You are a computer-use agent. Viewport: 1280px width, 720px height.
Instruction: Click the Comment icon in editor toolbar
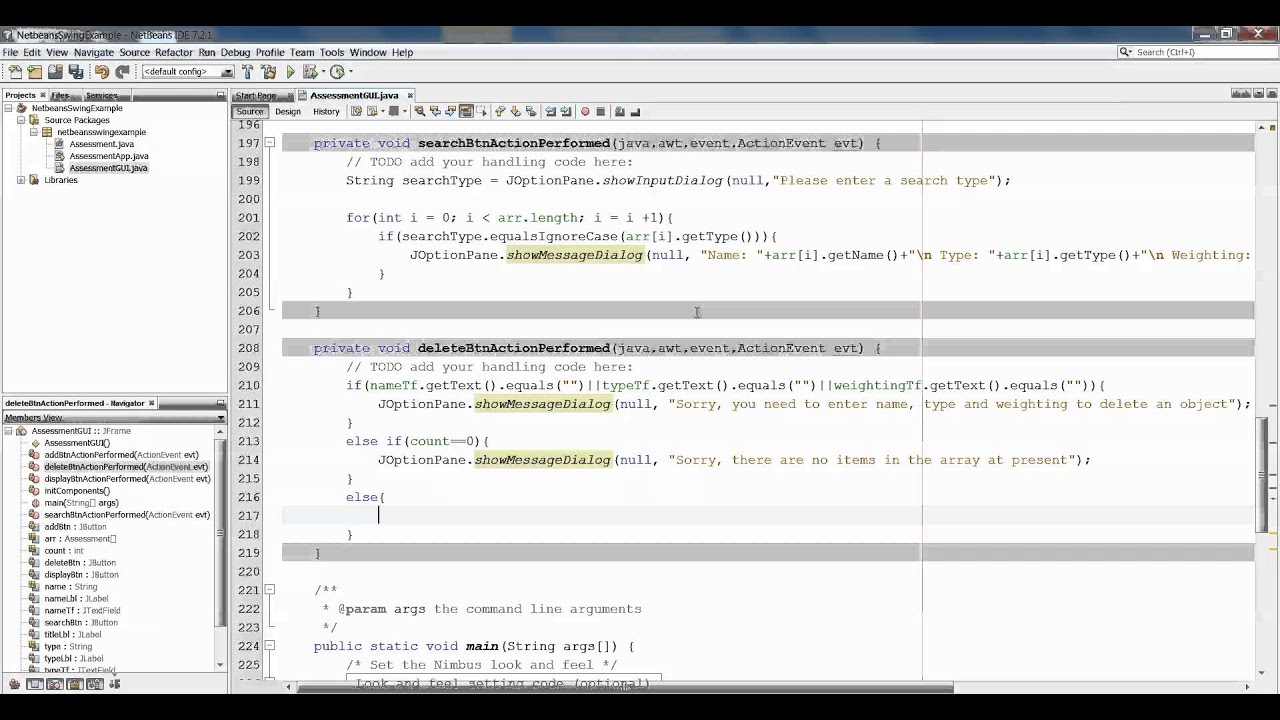point(620,111)
